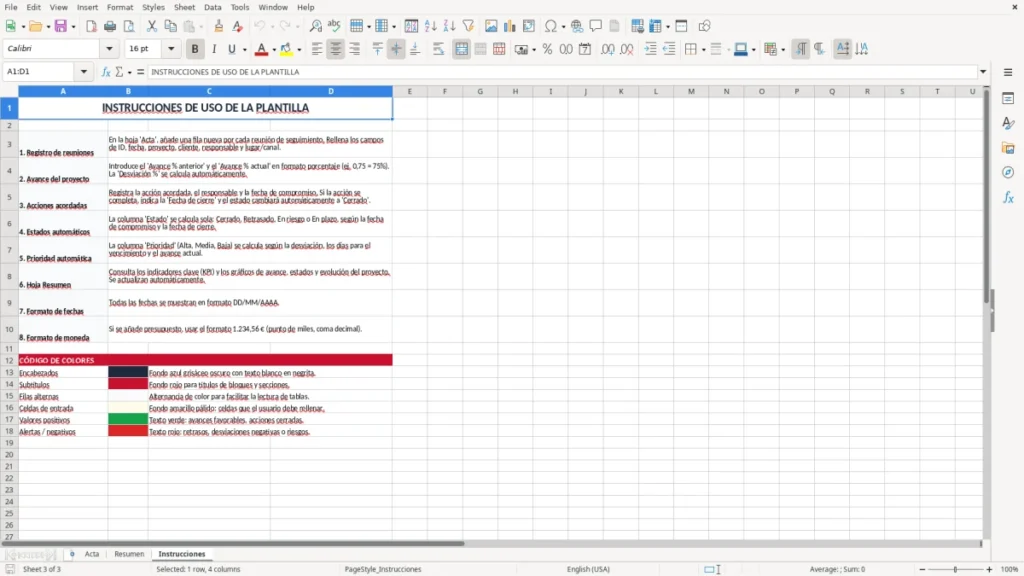Click PageStyle_Instrucciones in status bar
1024x576 pixels.
point(383,569)
